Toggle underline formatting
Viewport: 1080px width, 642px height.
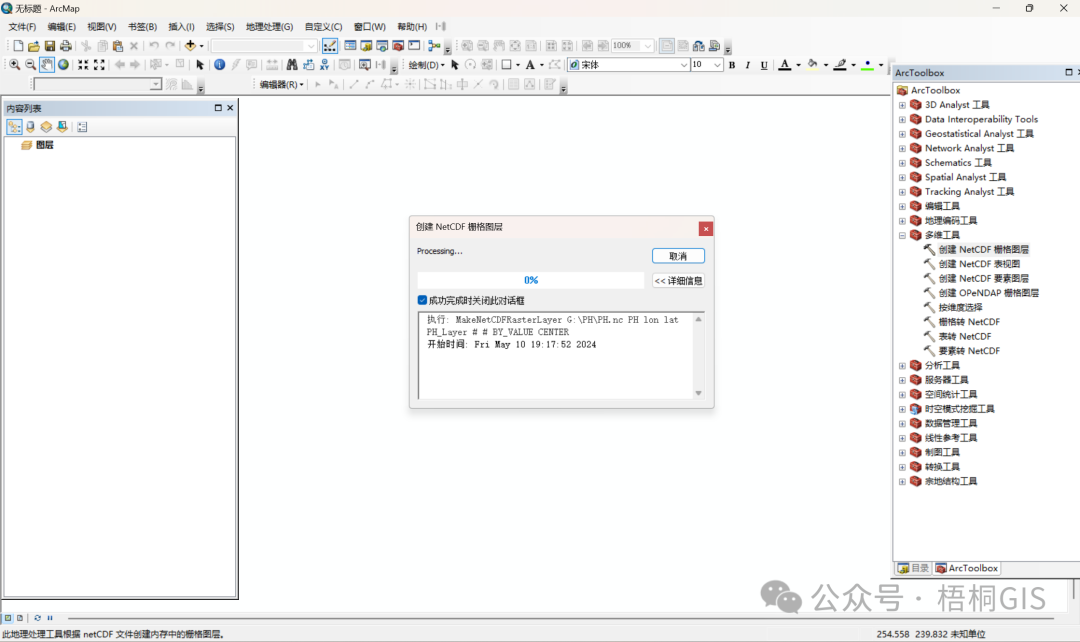764,65
